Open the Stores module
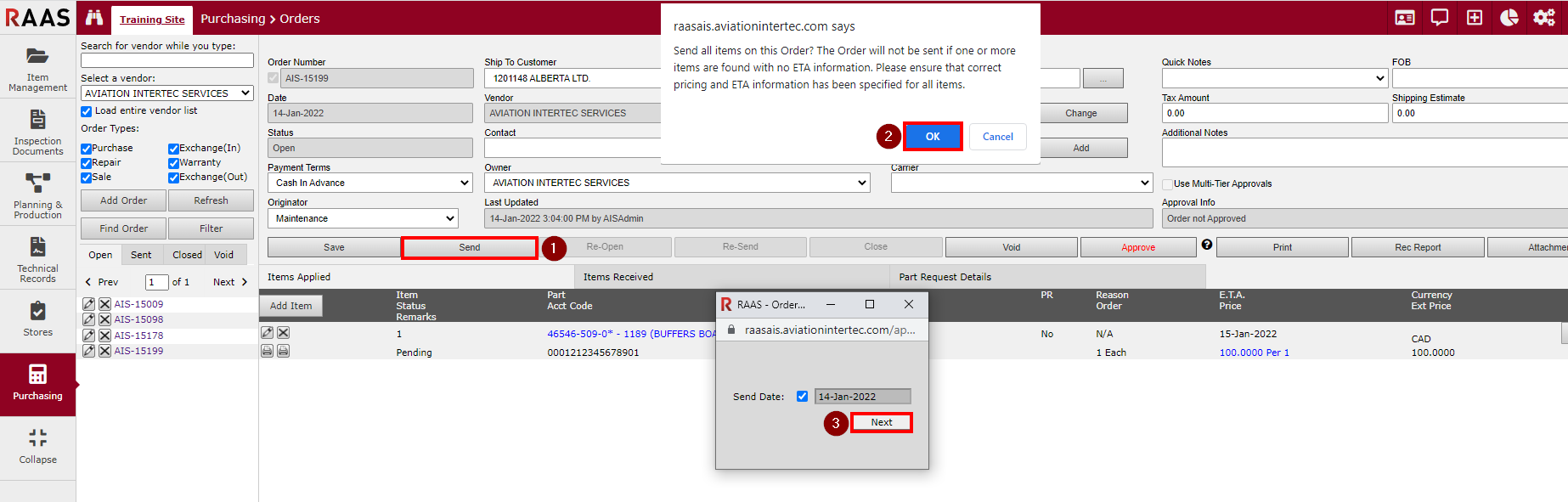1568x502 pixels. click(x=37, y=319)
